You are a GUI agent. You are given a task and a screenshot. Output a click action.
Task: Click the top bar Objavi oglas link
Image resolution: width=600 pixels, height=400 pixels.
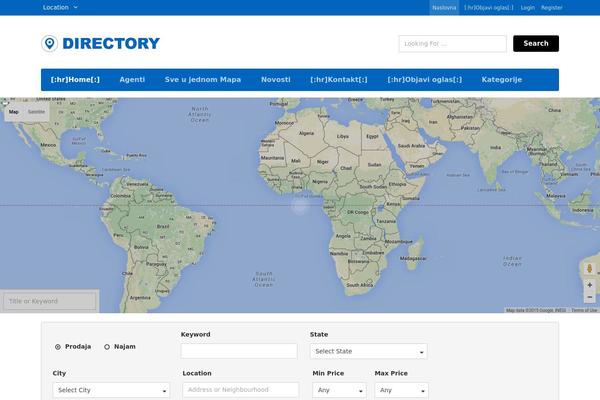coord(489,8)
